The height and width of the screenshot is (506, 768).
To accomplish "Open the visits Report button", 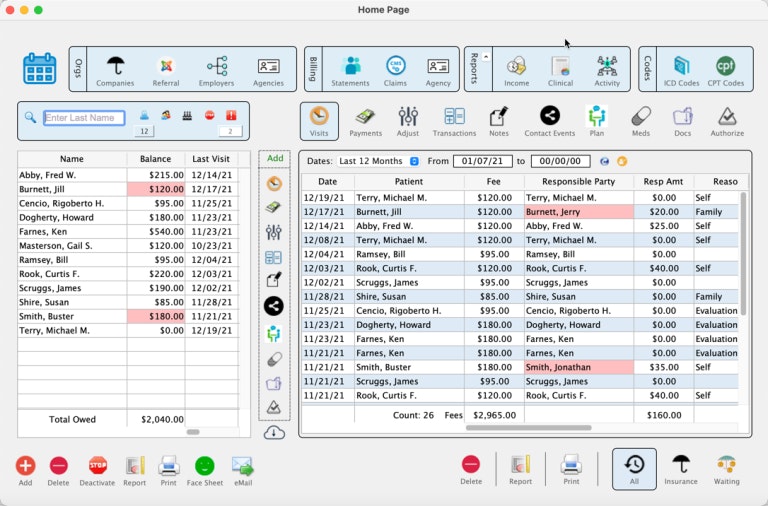I will [x=520, y=470].
